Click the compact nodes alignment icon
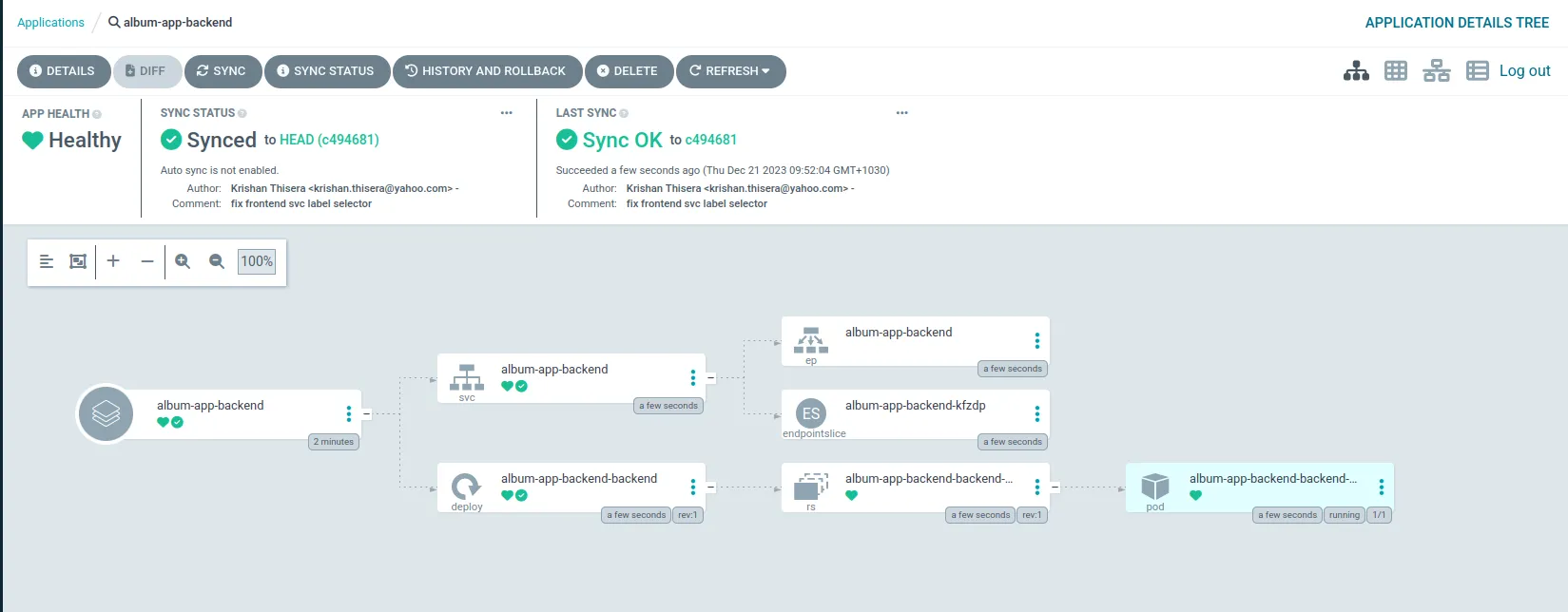Image resolution: width=1568 pixels, height=612 pixels. click(47, 261)
